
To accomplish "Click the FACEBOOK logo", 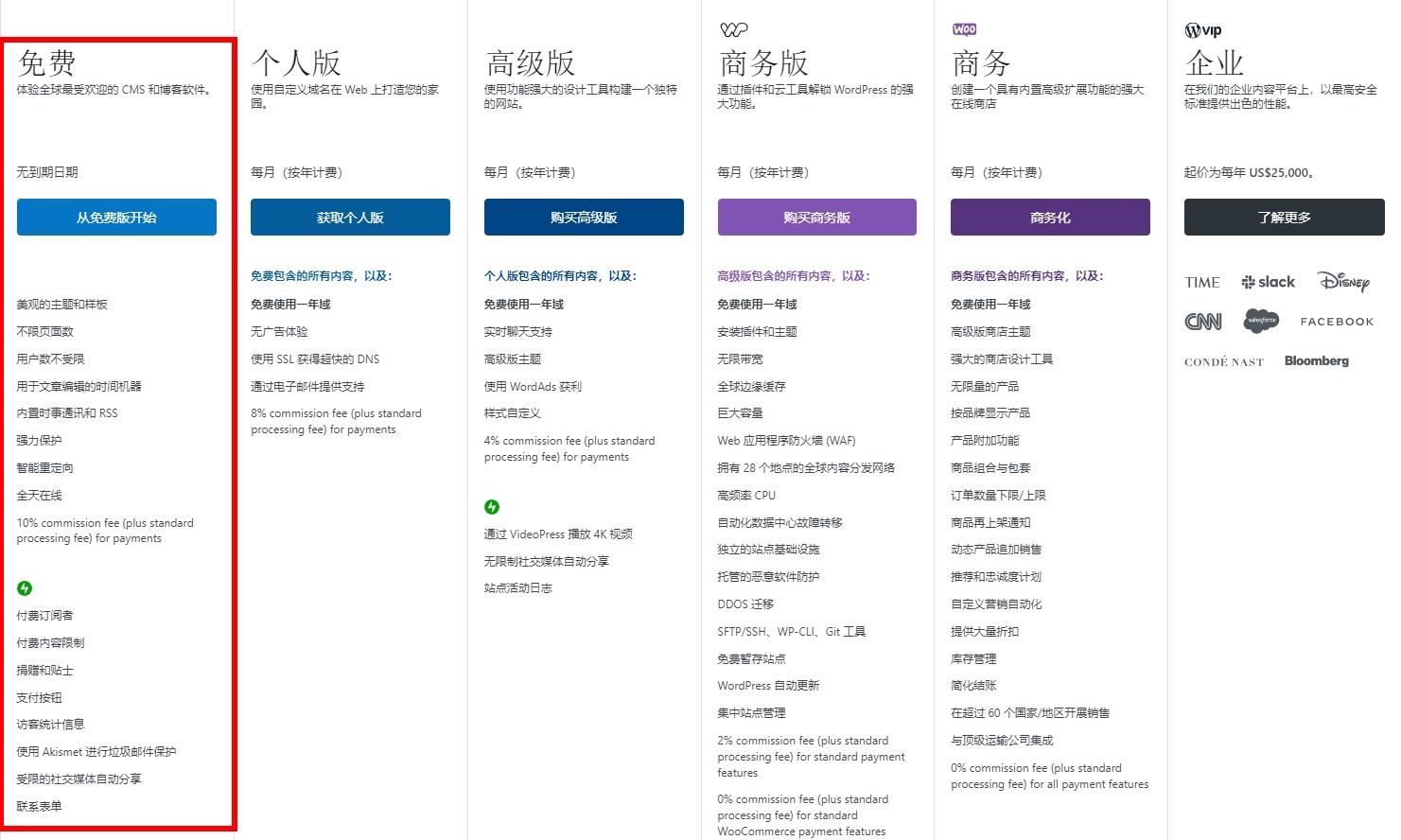I will 1337,322.
